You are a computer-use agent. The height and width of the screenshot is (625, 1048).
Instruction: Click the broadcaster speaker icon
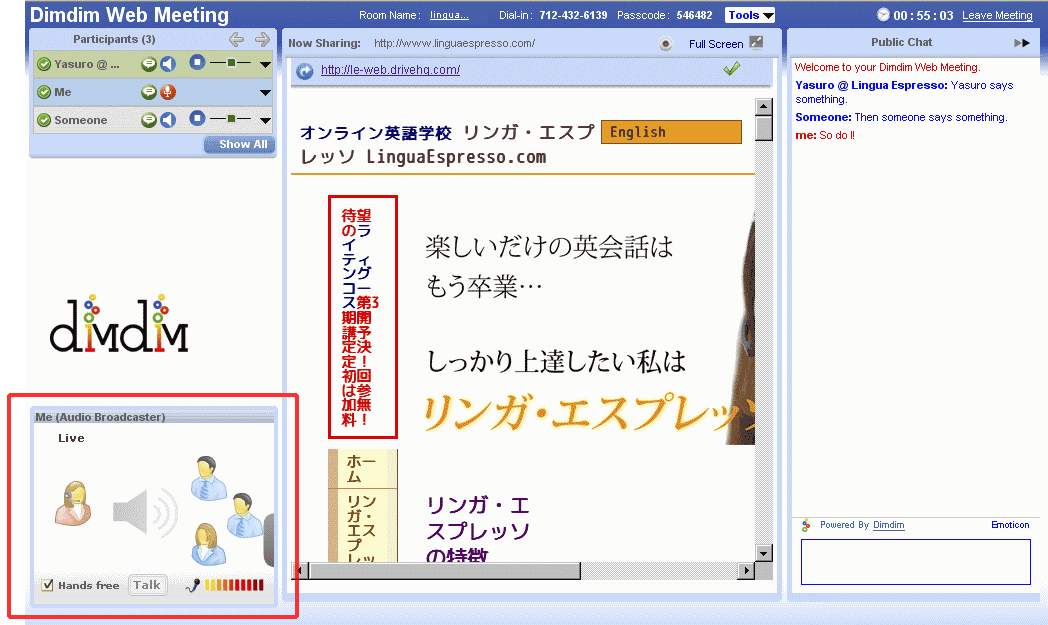144,512
